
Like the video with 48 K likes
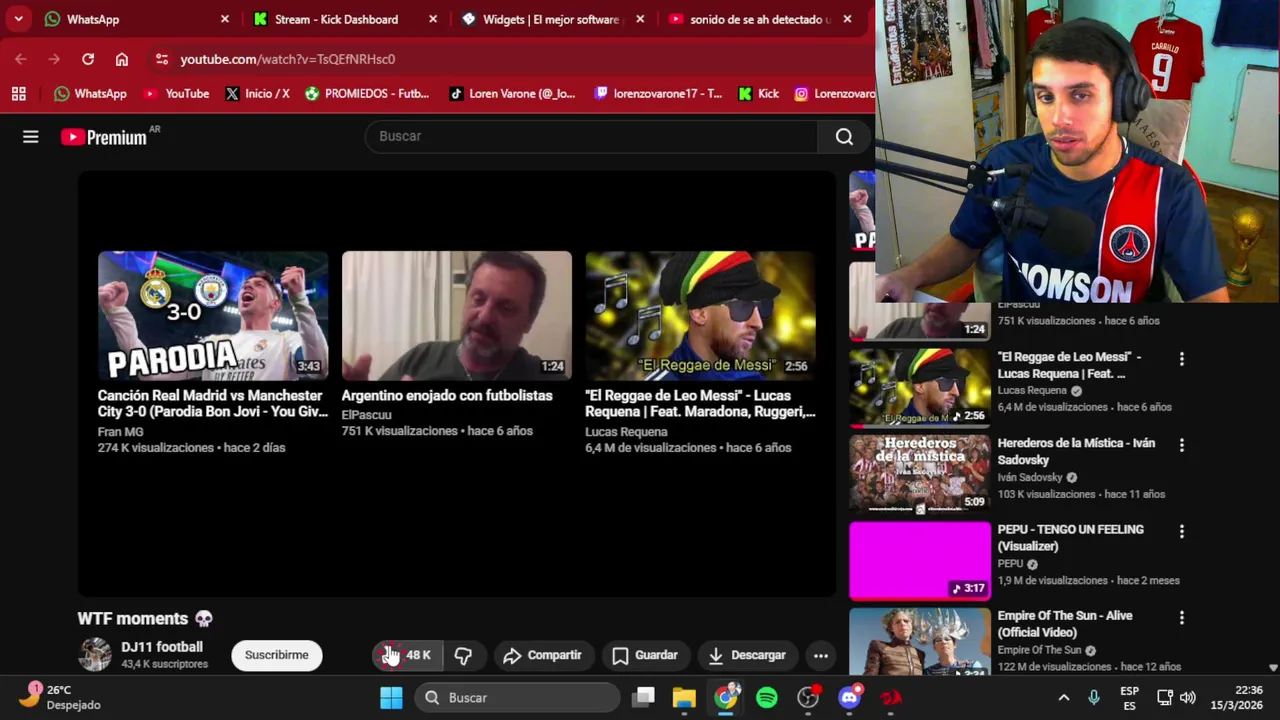click(x=405, y=655)
